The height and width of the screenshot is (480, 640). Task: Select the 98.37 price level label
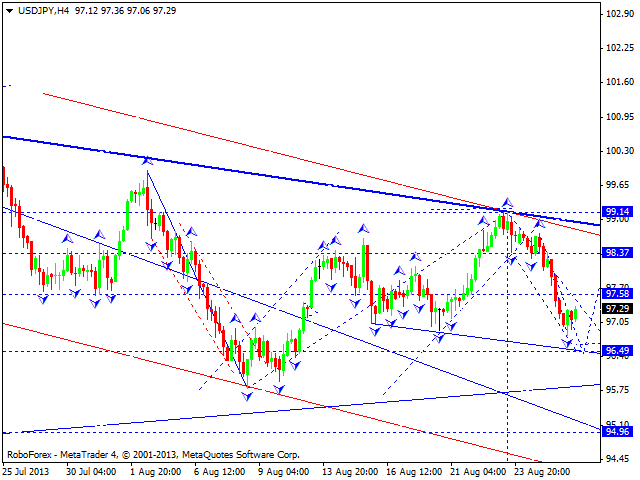coord(617,253)
